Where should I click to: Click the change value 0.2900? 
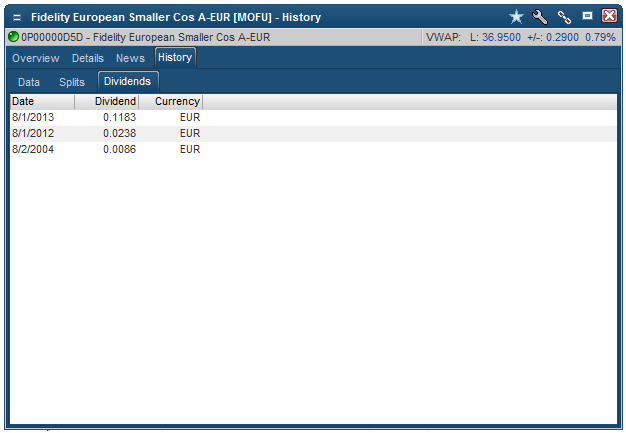tap(562, 38)
